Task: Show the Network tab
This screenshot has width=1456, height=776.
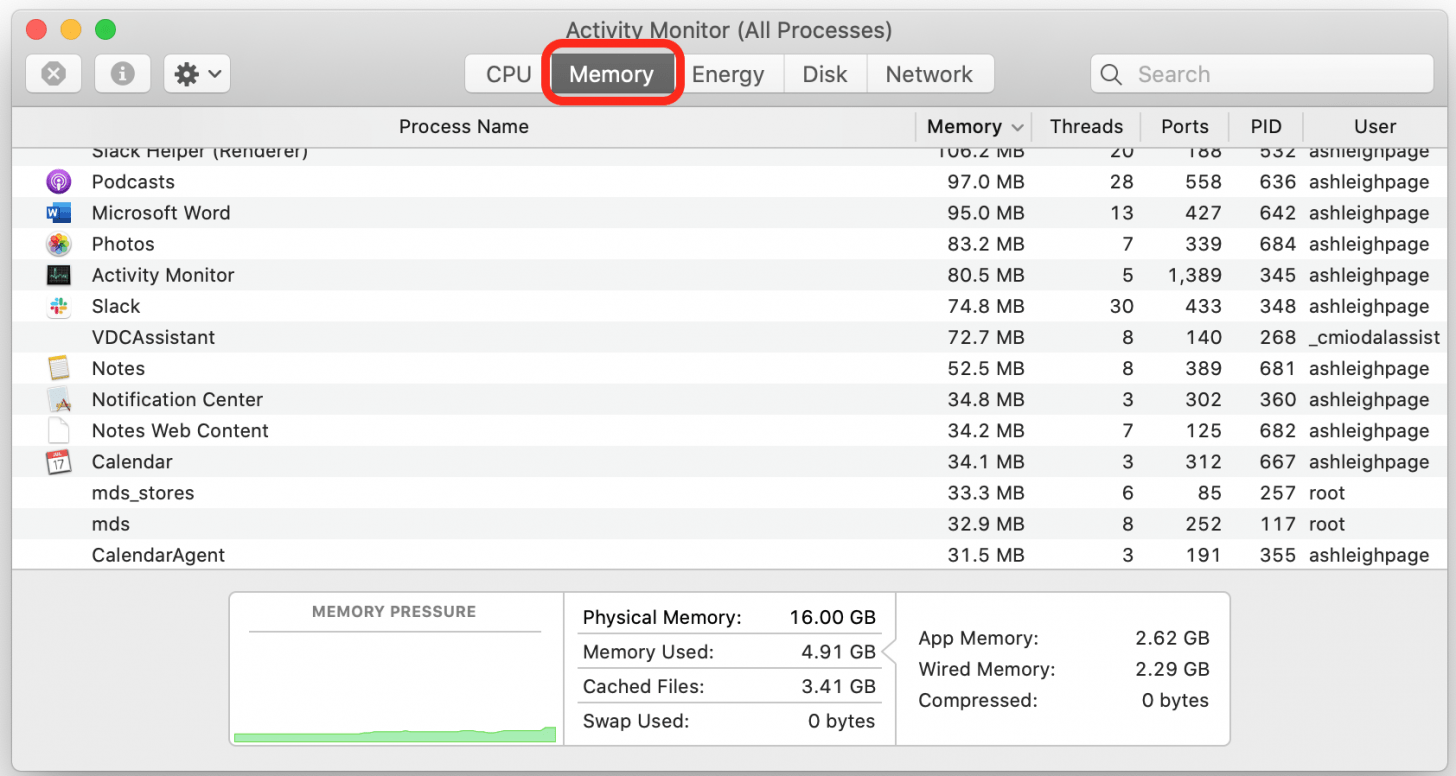Action: [928, 74]
